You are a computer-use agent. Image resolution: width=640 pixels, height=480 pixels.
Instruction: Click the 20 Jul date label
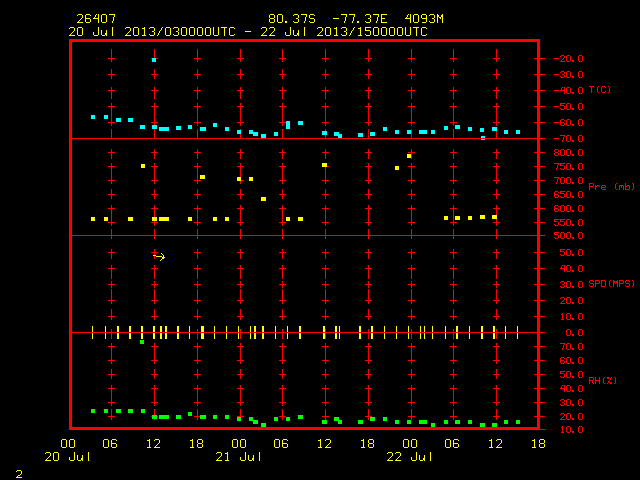click(68, 457)
